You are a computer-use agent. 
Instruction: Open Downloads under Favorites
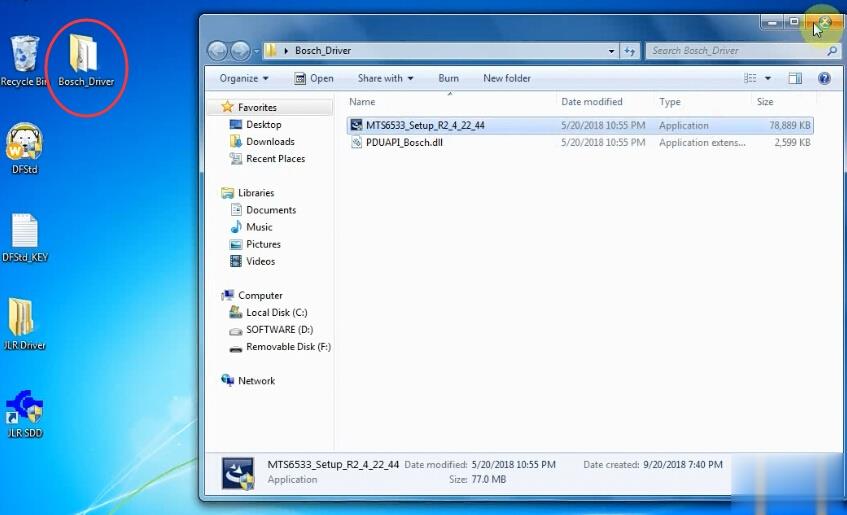[x=270, y=142]
